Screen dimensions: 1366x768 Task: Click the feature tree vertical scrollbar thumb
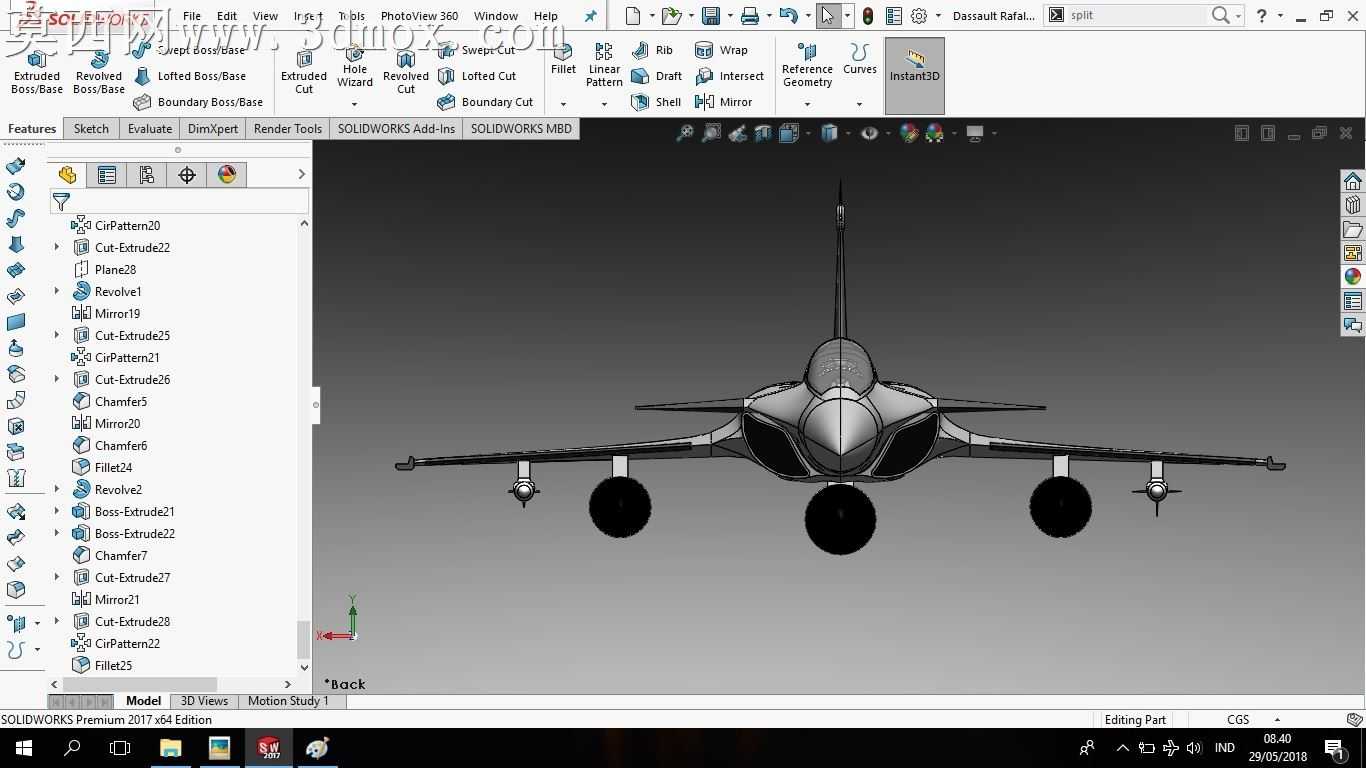pyautogui.click(x=304, y=639)
